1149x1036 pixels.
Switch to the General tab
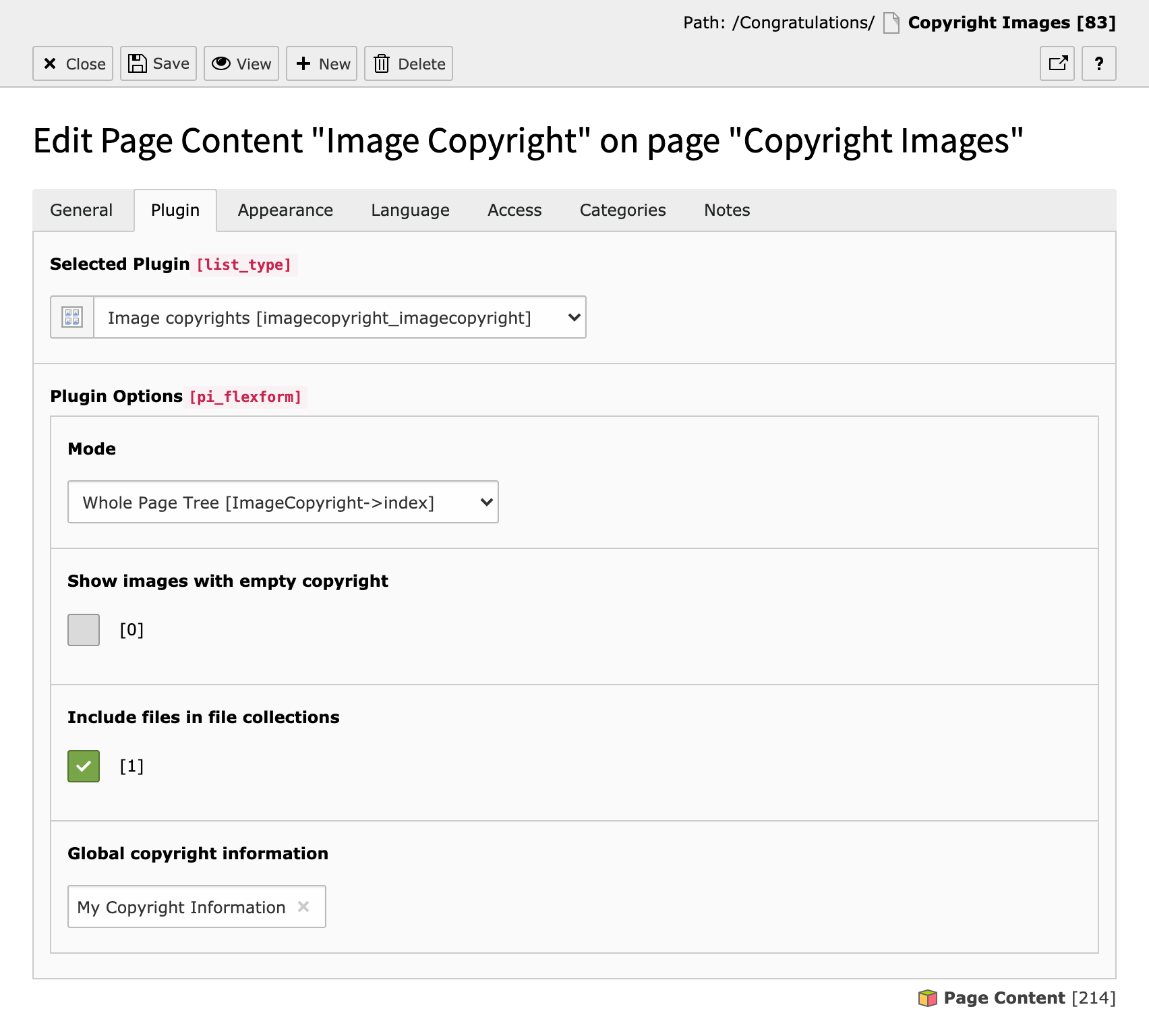(x=82, y=210)
